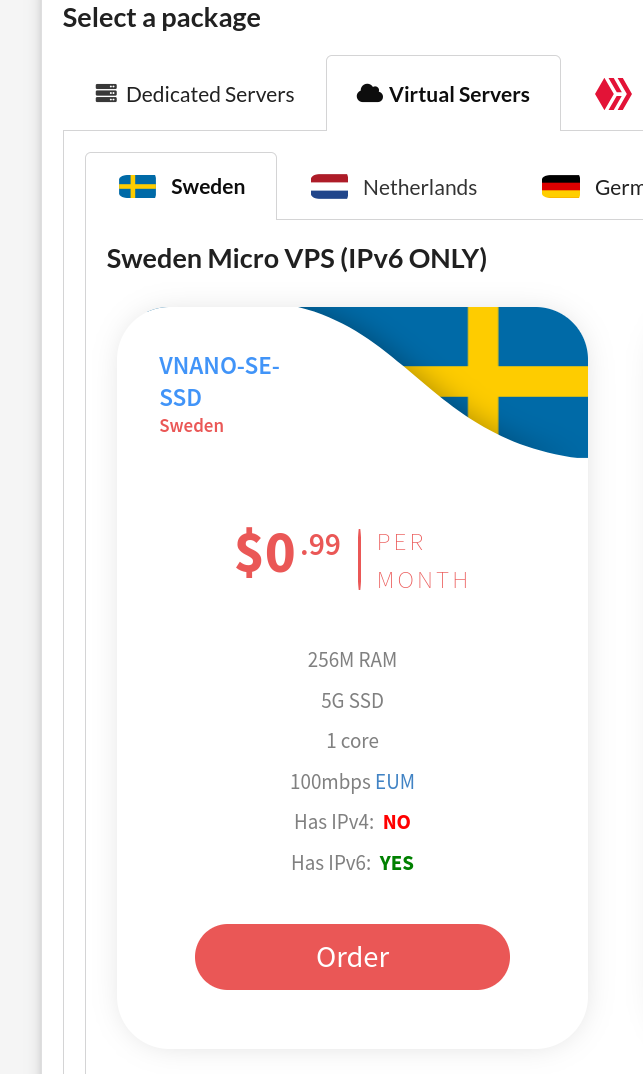Open the VNANO-SE-SSD package link

219,381
